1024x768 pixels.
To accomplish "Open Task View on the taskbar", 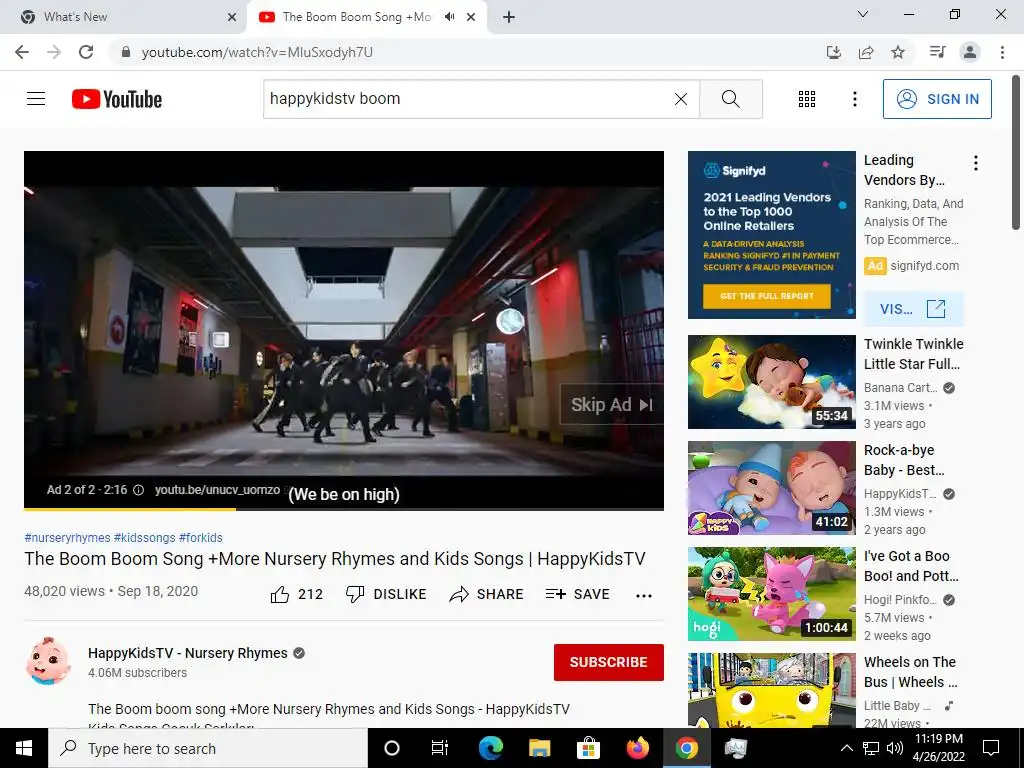I will pos(440,748).
